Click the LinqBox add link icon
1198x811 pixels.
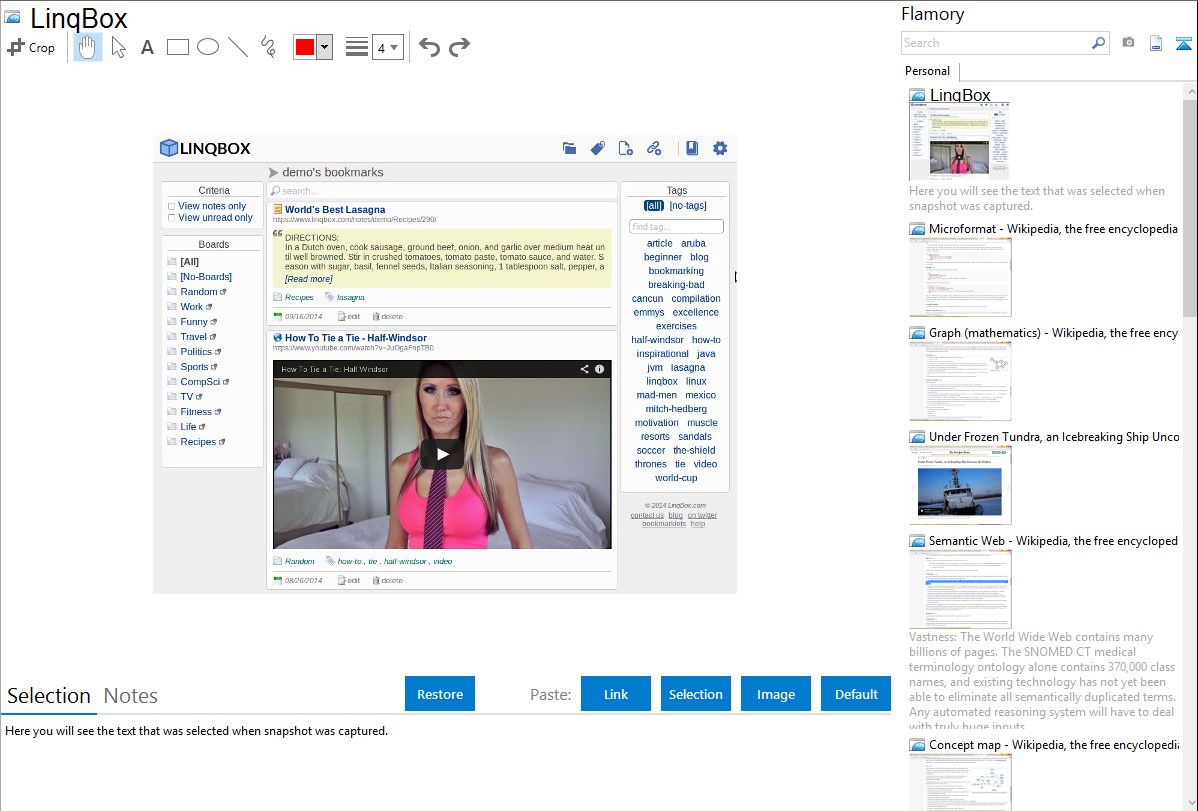click(x=654, y=148)
